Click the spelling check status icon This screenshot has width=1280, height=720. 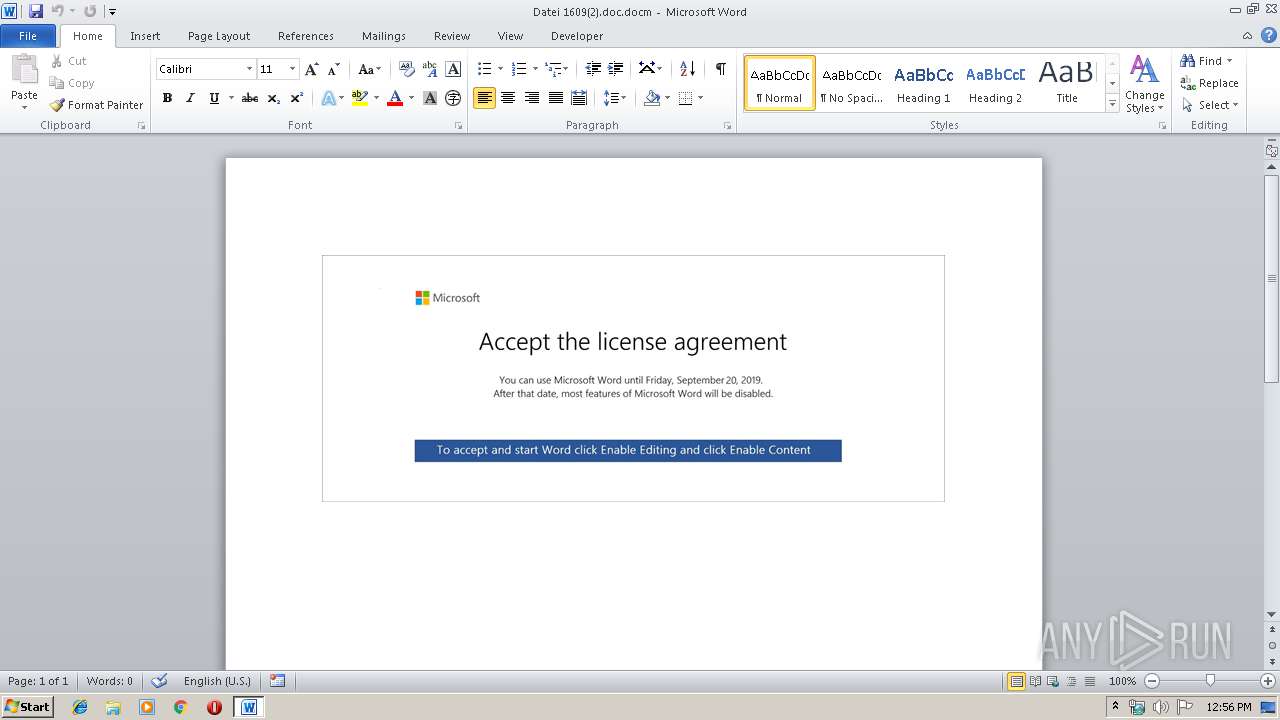[x=159, y=681]
